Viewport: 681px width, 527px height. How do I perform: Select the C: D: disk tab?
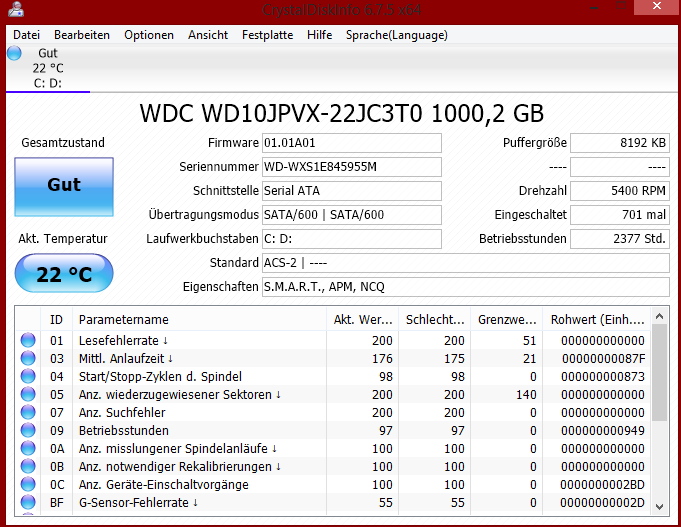(x=48, y=68)
